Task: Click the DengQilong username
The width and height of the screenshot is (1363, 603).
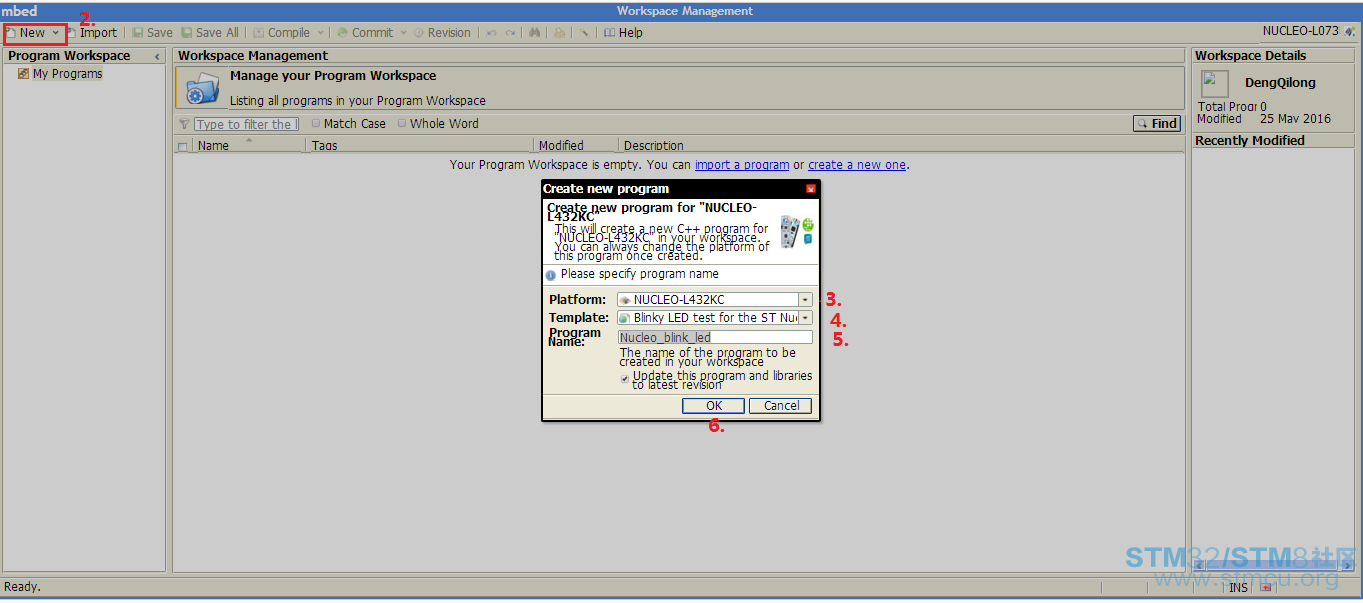Action: pos(1280,83)
